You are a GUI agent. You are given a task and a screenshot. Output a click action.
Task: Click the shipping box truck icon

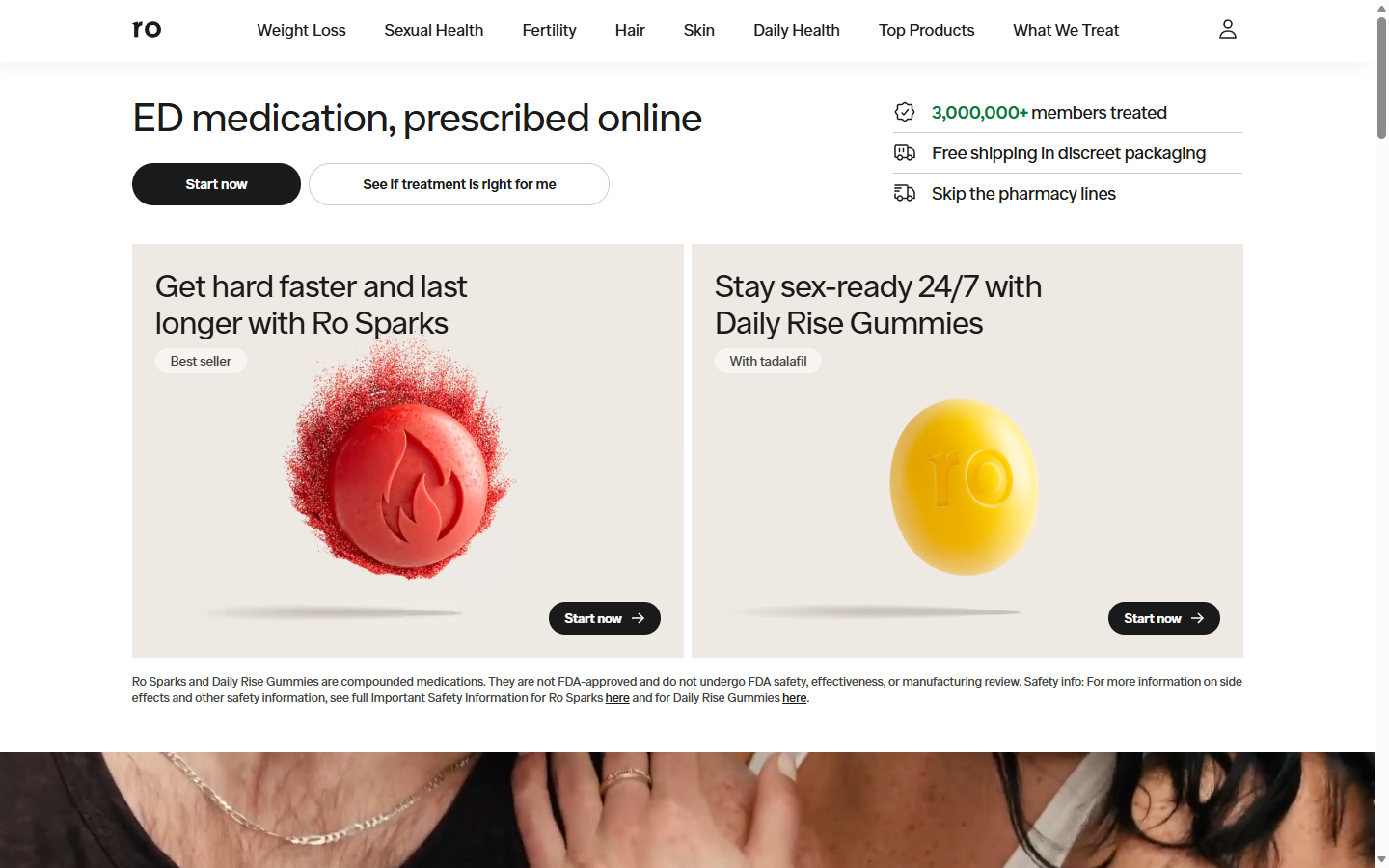tap(905, 152)
